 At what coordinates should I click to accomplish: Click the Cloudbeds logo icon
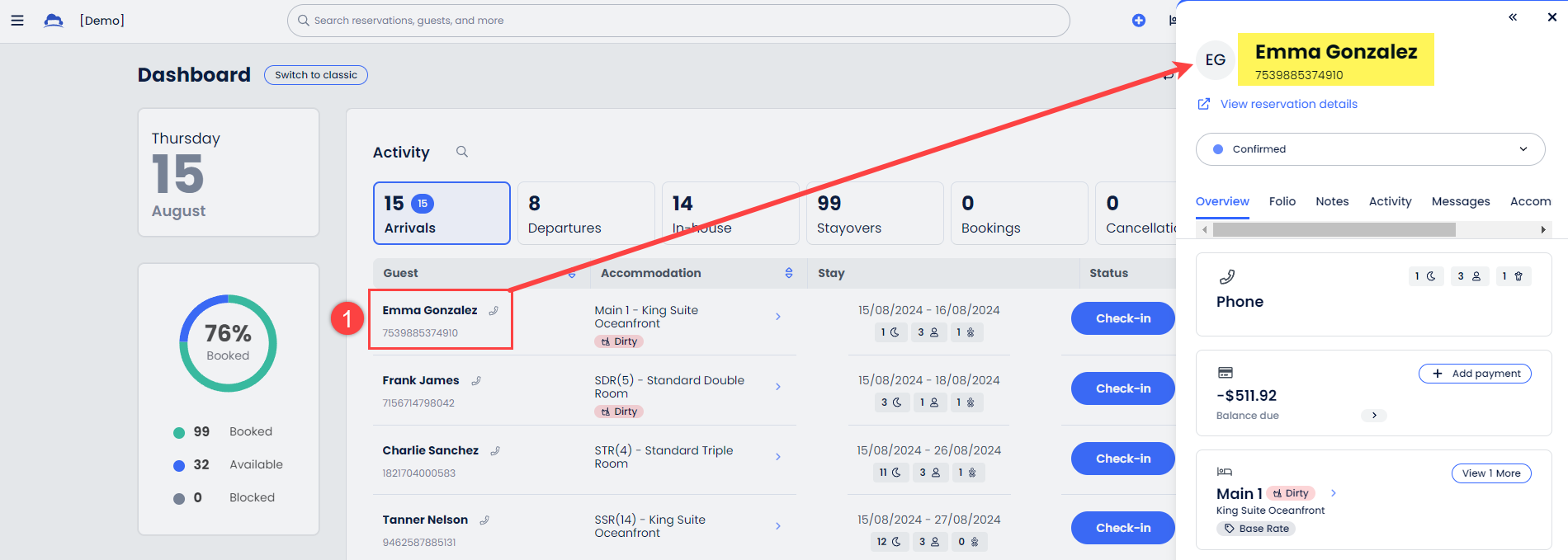[54, 21]
